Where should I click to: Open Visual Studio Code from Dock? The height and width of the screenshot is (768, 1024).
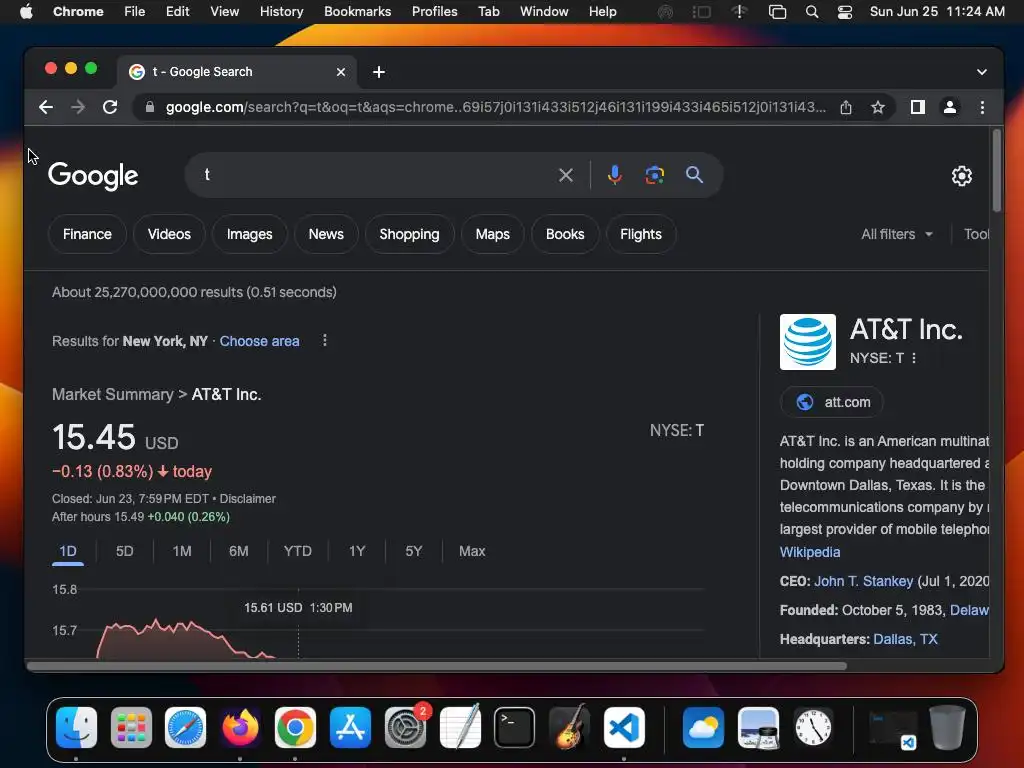(x=624, y=728)
